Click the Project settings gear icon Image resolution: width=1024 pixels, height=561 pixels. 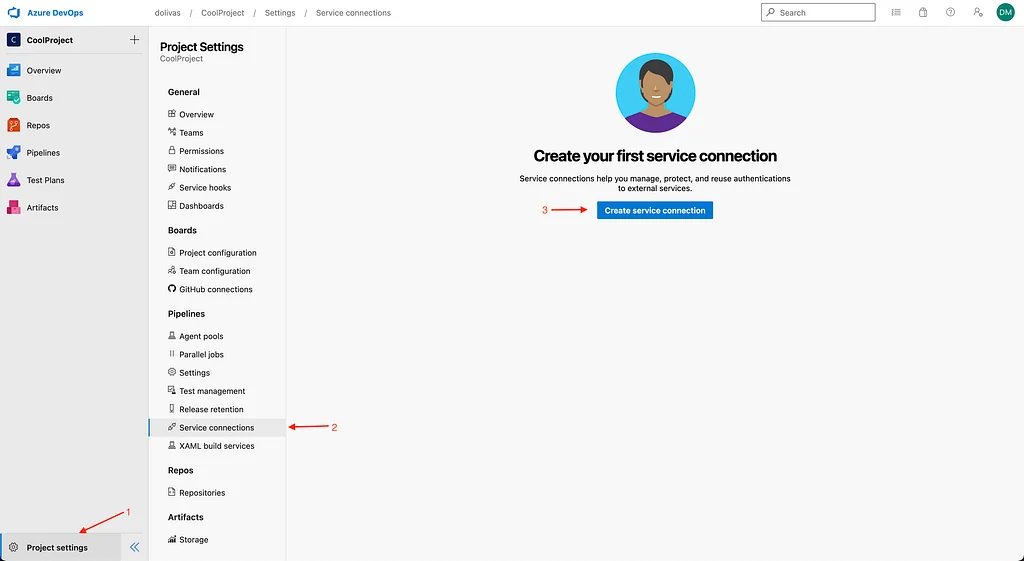13,547
